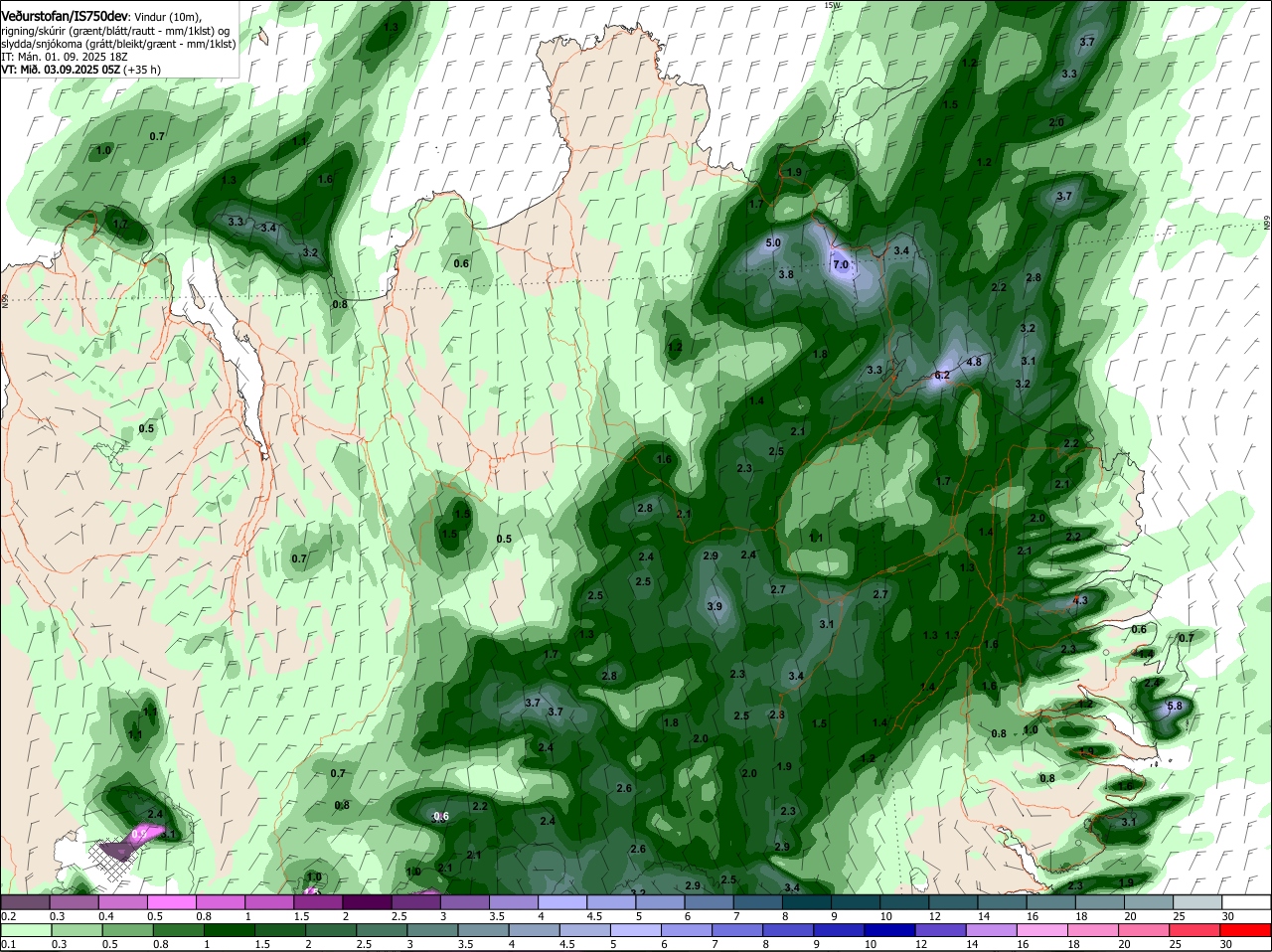Click the 15W longitude label at top
The width and height of the screenshot is (1272, 952).
832,5
